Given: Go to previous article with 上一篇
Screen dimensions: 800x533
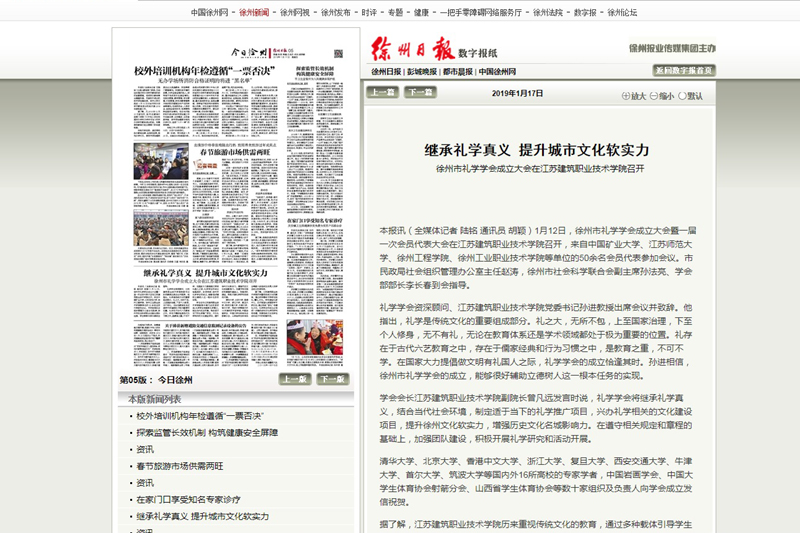Looking at the screenshot, I should tap(382, 92).
